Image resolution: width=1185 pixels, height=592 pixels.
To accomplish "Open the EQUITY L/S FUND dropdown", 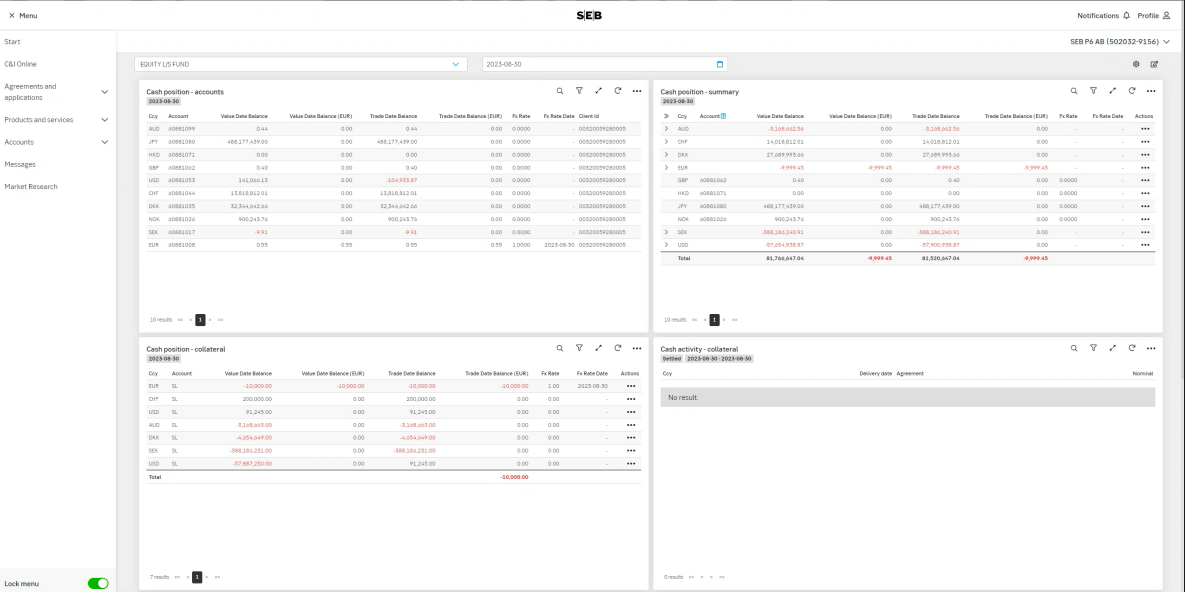I will [300, 63].
